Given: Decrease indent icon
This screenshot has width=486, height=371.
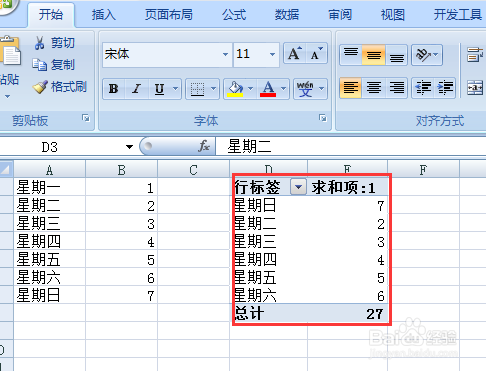Looking at the screenshot, I should point(423,88).
